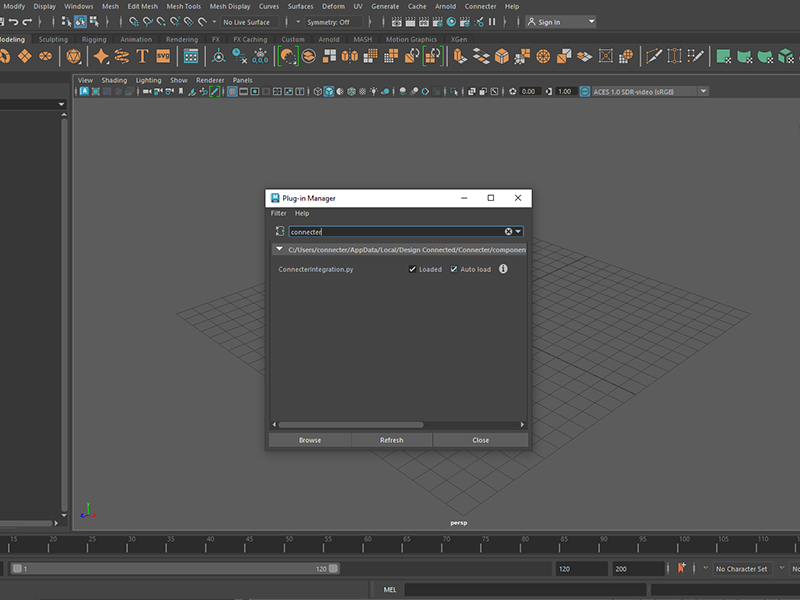Viewport: 800px width, 600px height.
Task: Switch to the Rigging shelf tab
Action: [94, 39]
